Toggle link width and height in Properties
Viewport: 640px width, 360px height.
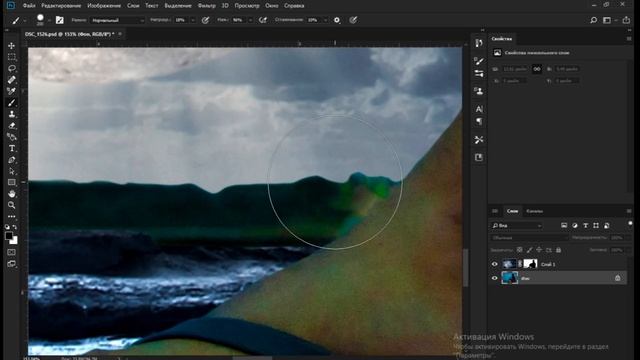click(x=537, y=69)
